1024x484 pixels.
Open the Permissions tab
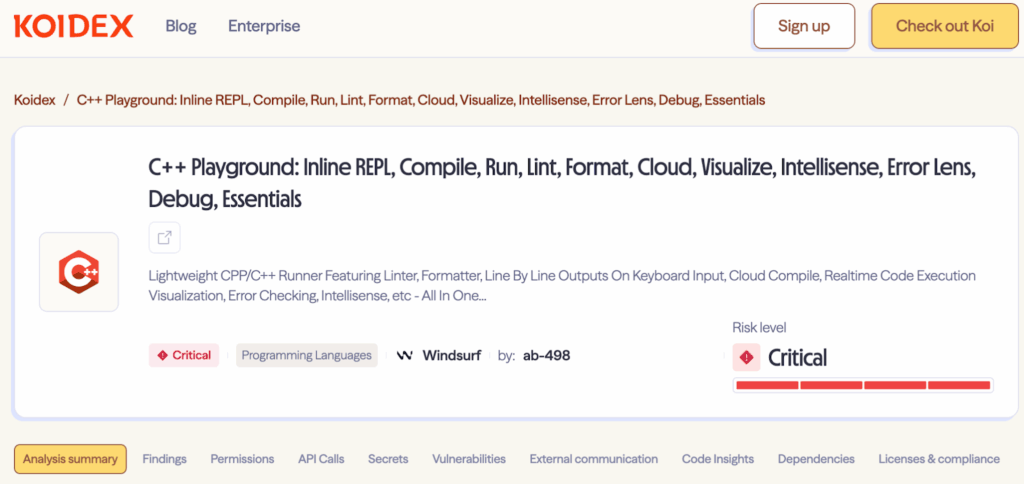tap(242, 459)
